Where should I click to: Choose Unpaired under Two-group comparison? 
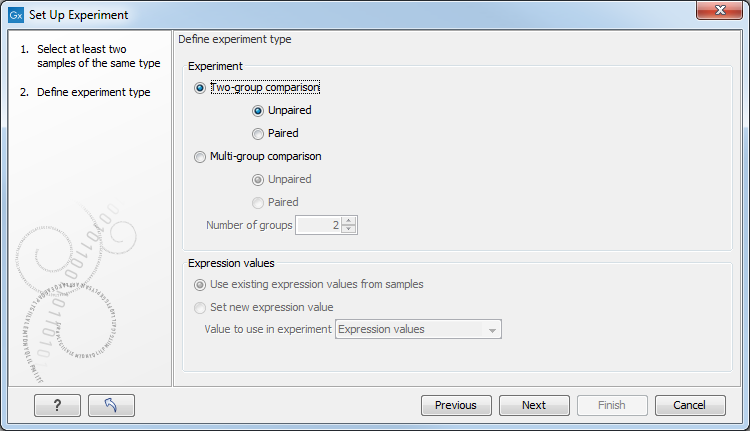[x=258, y=111]
